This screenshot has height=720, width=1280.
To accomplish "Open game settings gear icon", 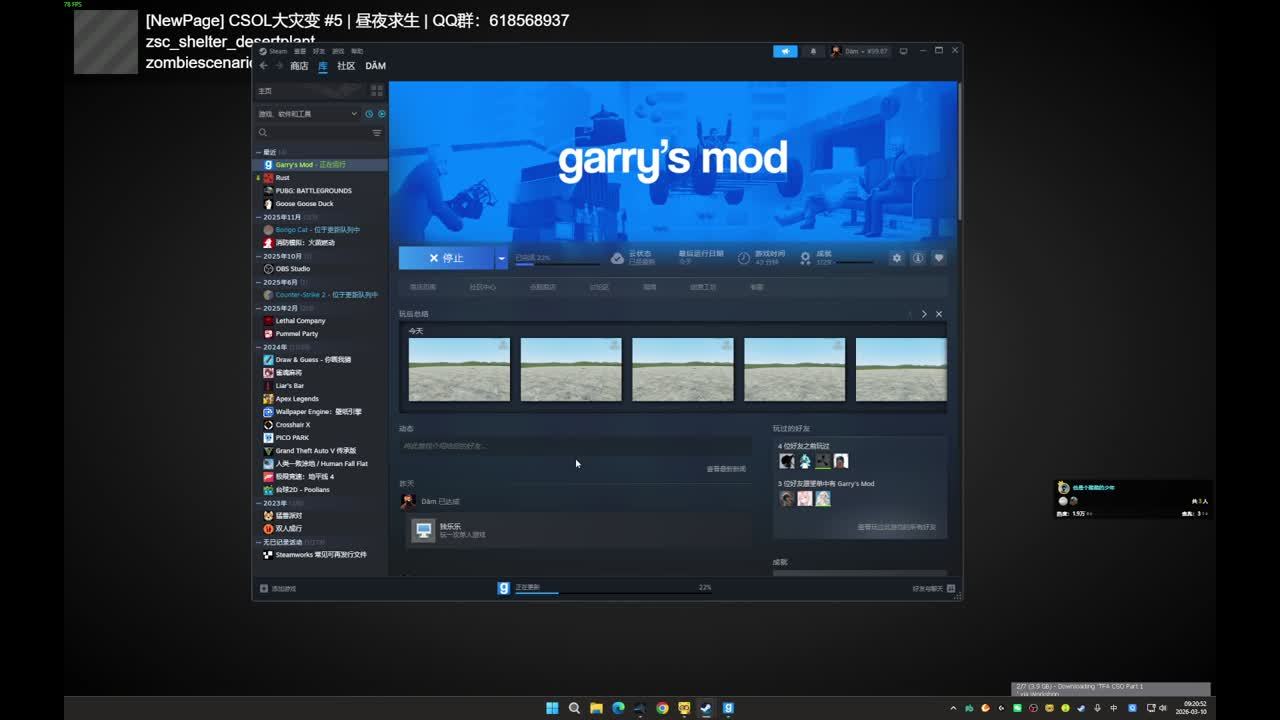I will 896,258.
